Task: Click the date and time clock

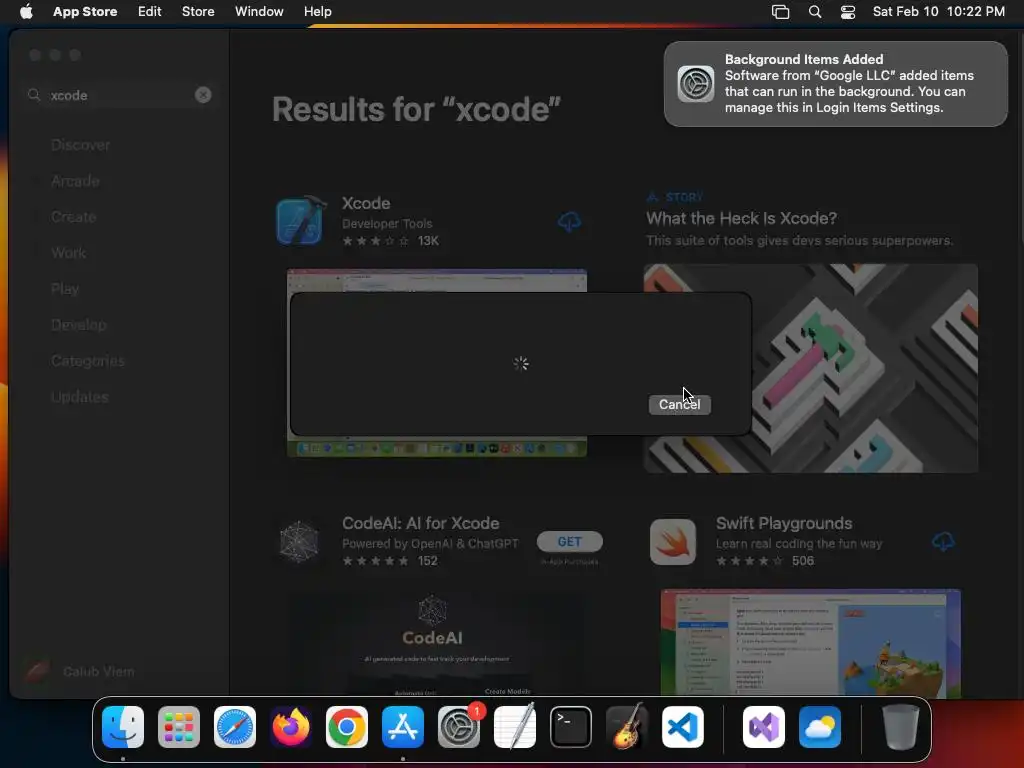Action: 938,11
